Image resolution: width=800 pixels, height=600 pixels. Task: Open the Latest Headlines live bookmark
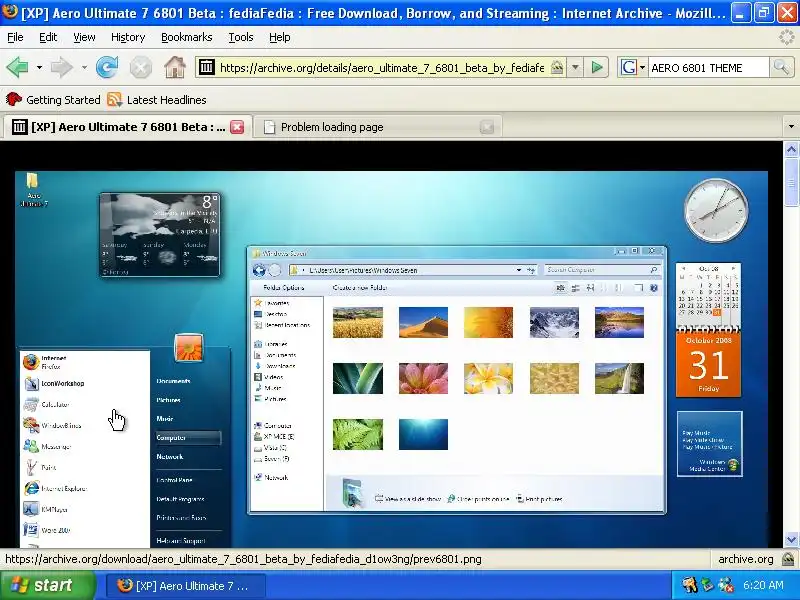(157, 100)
